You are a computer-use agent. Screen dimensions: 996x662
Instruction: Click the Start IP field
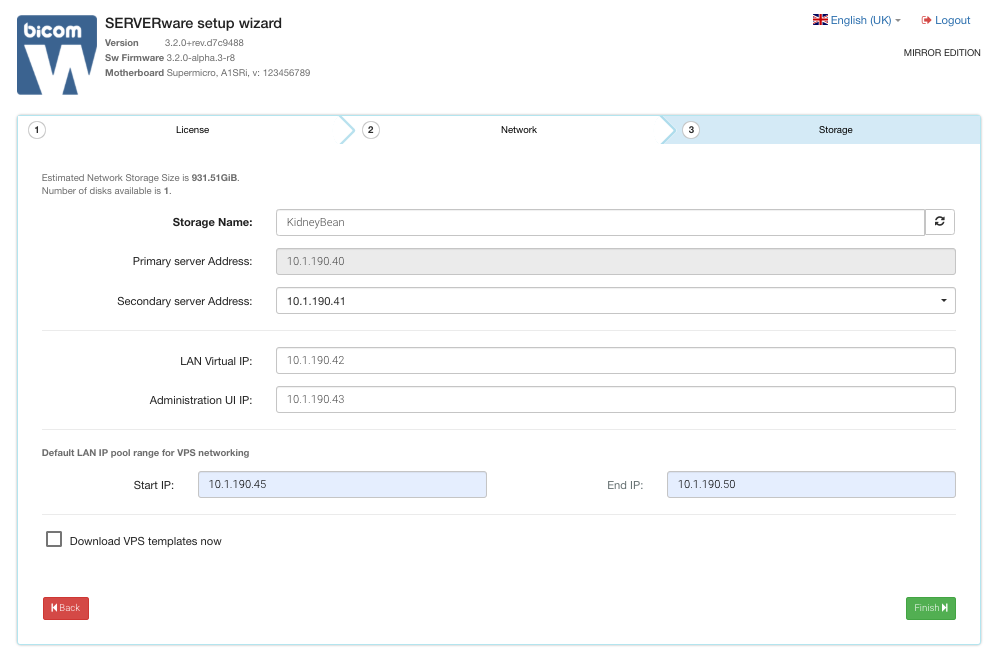click(x=342, y=484)
